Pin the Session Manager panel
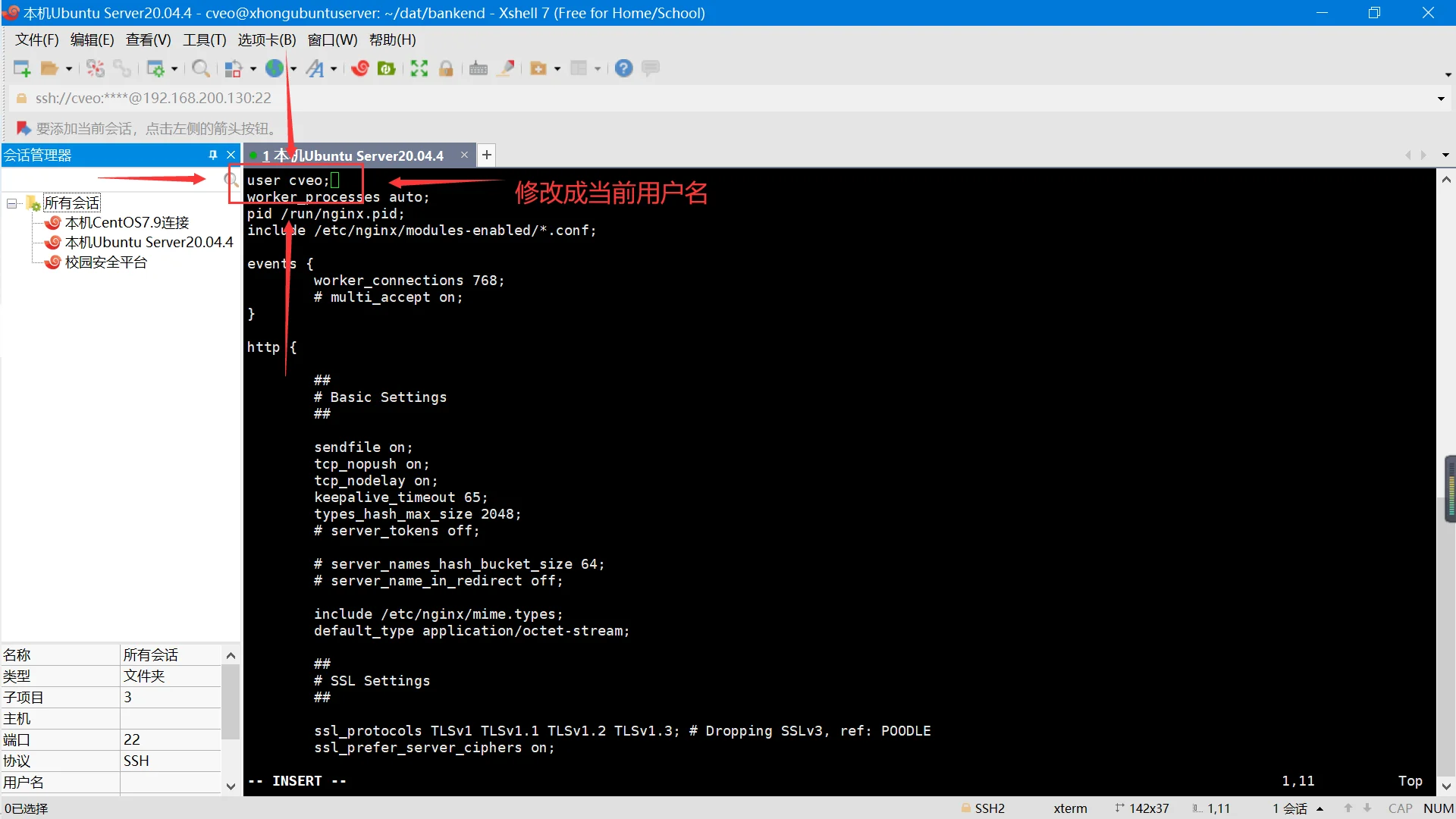The image size is (1456, 819). (x=213, y=155)
